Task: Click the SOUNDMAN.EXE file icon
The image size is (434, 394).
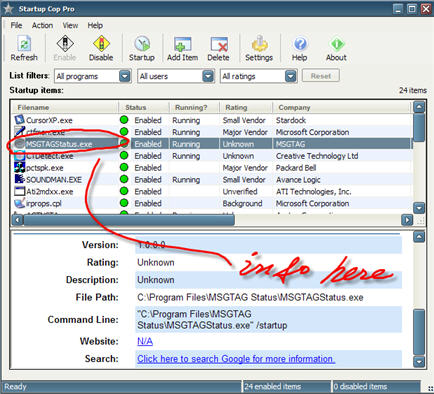Action: tap(20, 179)
